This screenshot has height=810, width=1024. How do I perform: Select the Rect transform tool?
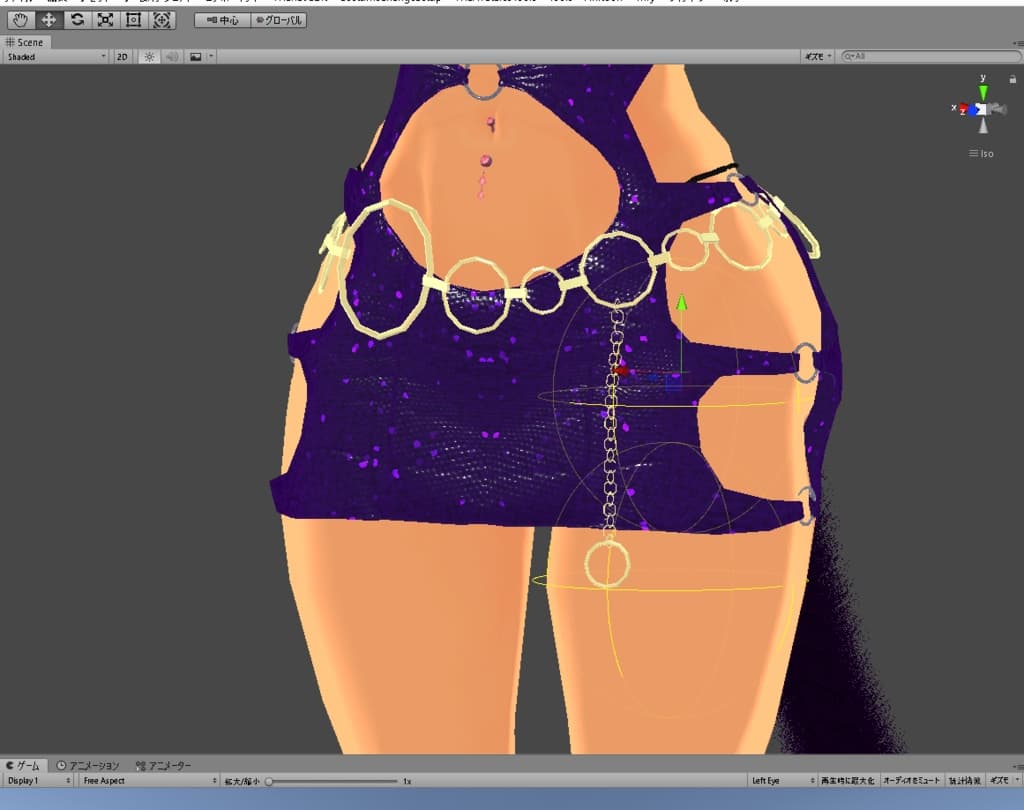(x=133, y=20)
